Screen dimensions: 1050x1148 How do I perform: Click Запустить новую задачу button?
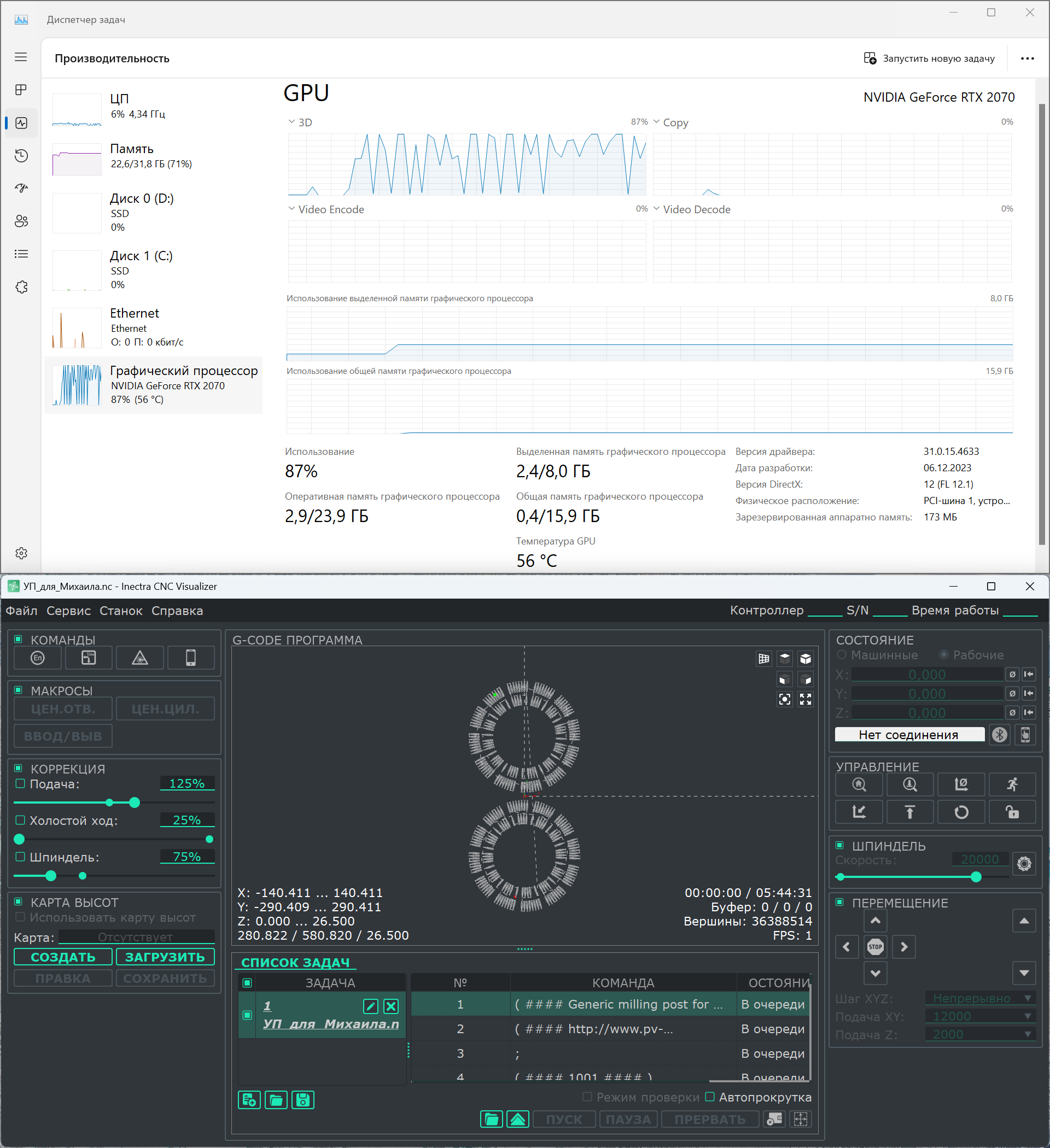pyautogui.click(x=929, y=58)
